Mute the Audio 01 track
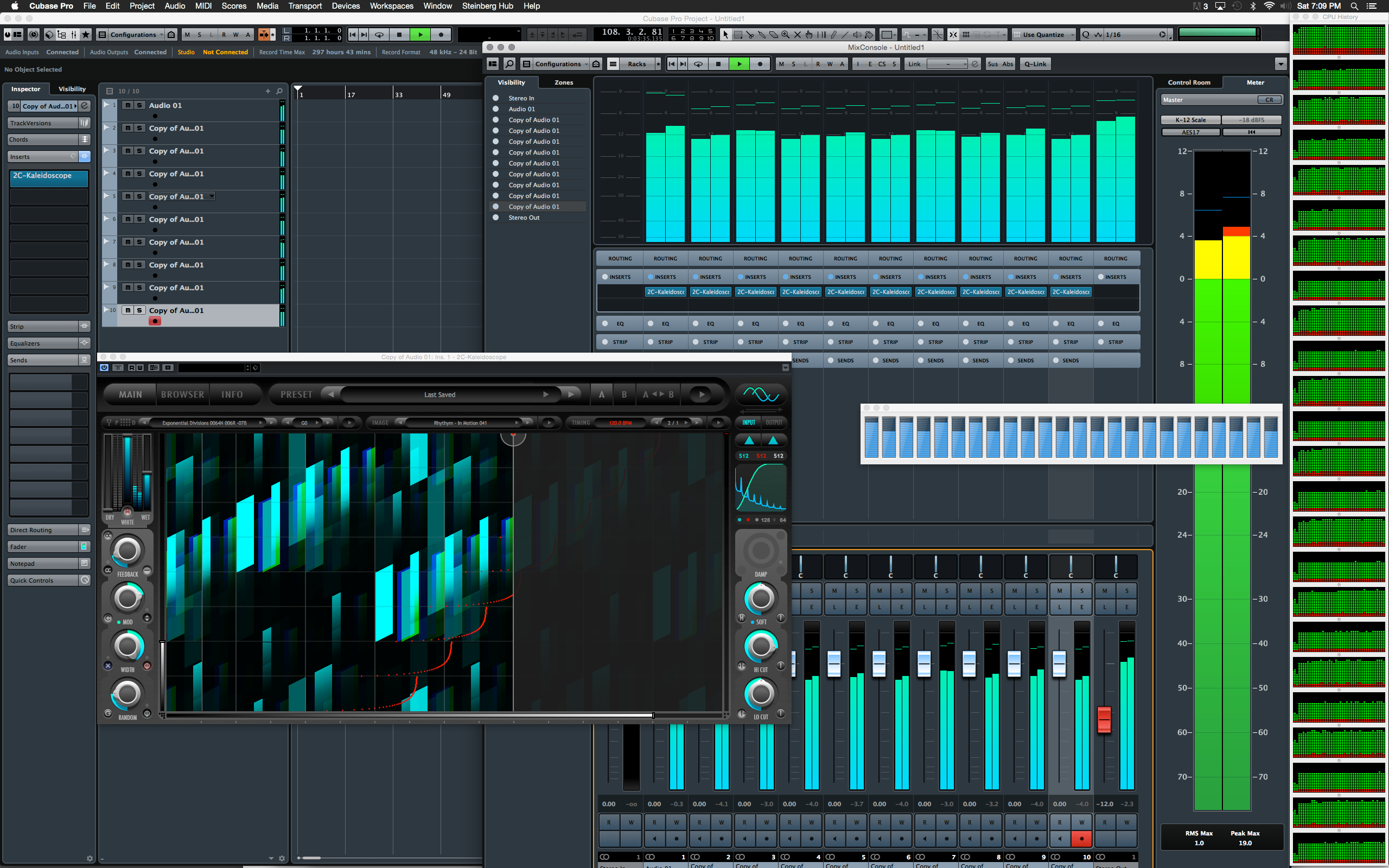Screen dimensions: 1389x868 [x=128, y=105]
